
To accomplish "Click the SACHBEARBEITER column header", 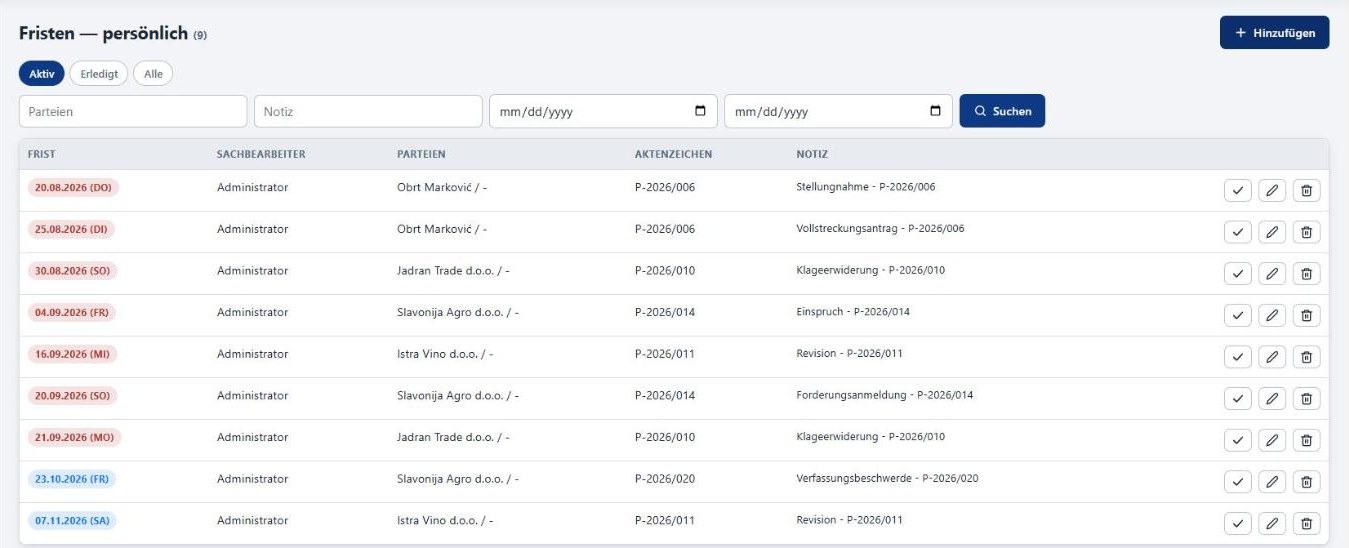I will point(261,154).
